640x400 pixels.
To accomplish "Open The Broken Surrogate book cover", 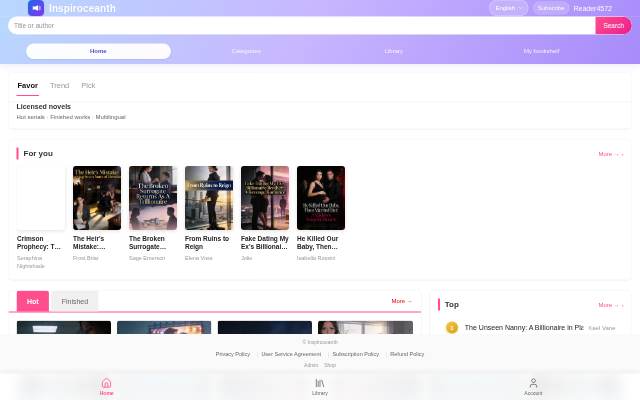I will 153,198.
